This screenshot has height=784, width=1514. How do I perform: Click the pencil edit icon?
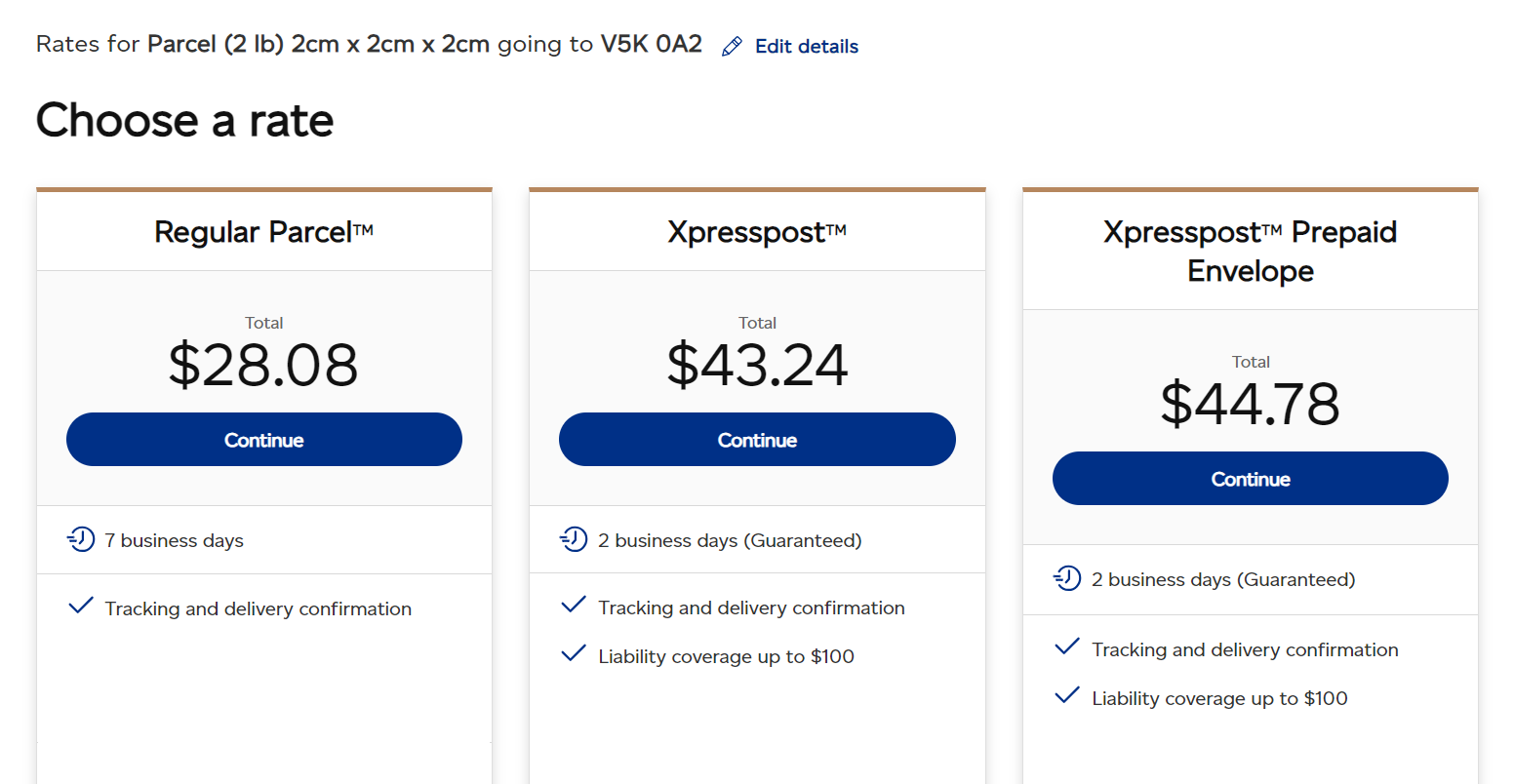(732, 47)
